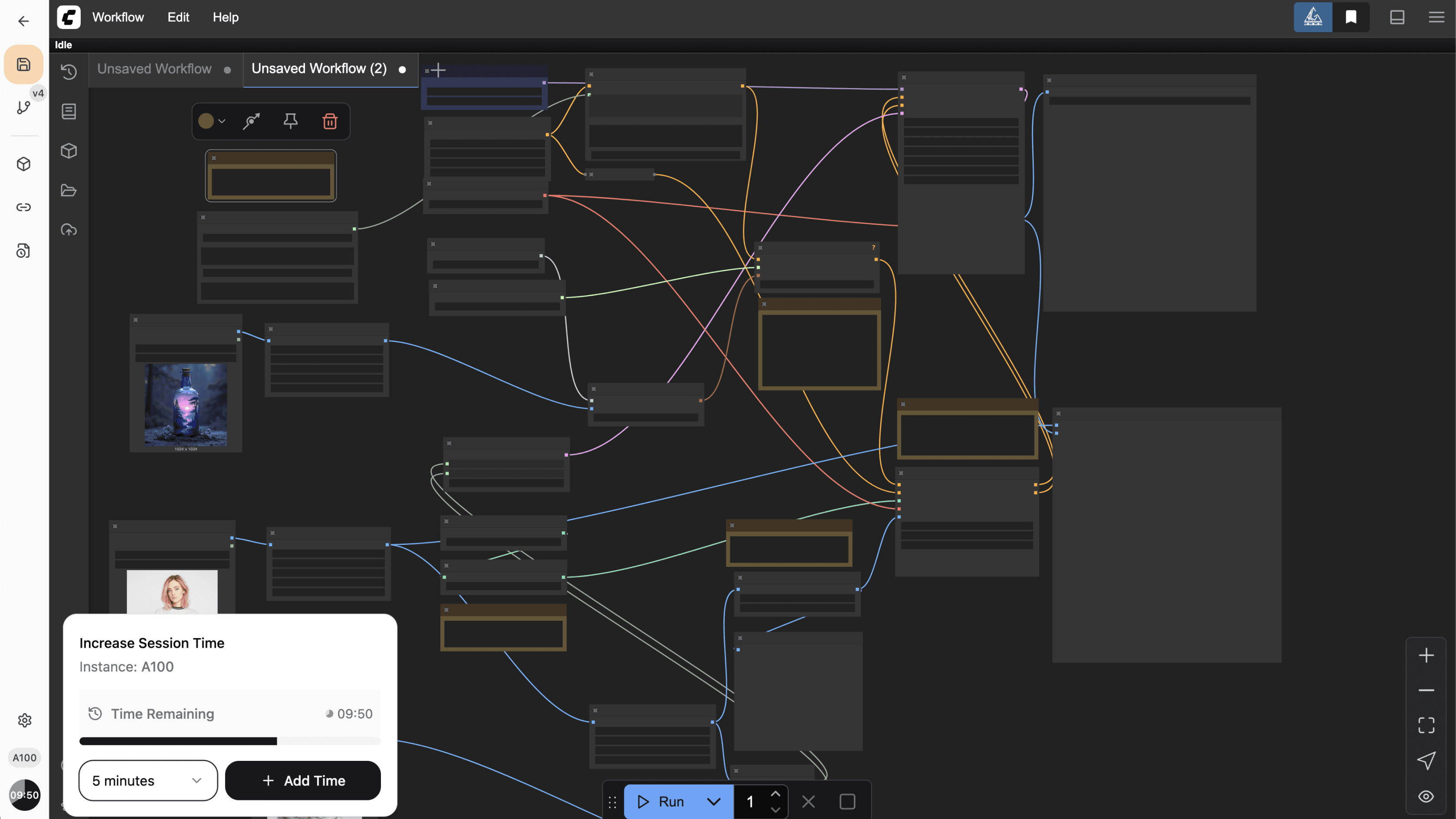Open the Workflow menu
The width and height of the screenshot is (1456, 819).
pos(118,17)
